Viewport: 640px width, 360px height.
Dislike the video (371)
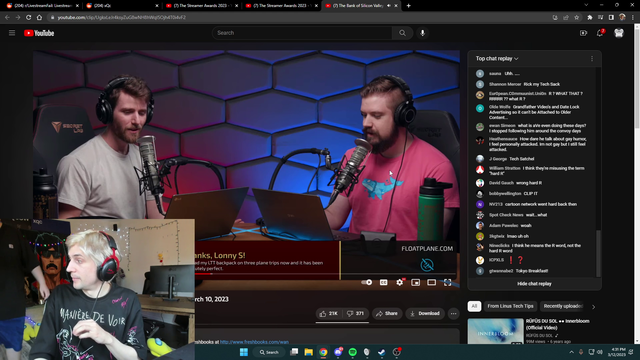[355, 313]
